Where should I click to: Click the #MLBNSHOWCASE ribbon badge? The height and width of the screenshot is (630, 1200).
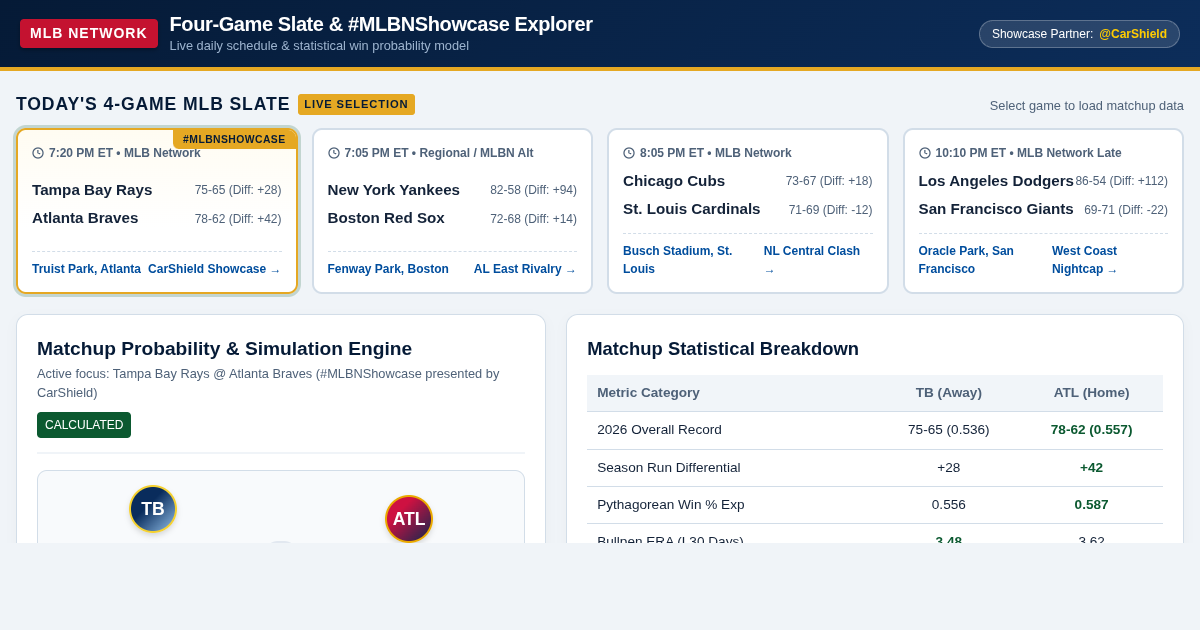[234, 139]
